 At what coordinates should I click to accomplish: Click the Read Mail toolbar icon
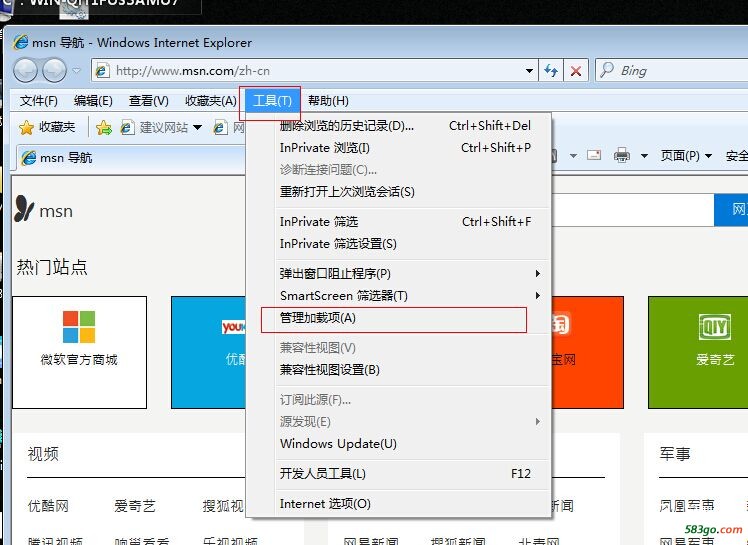[594, 155]
